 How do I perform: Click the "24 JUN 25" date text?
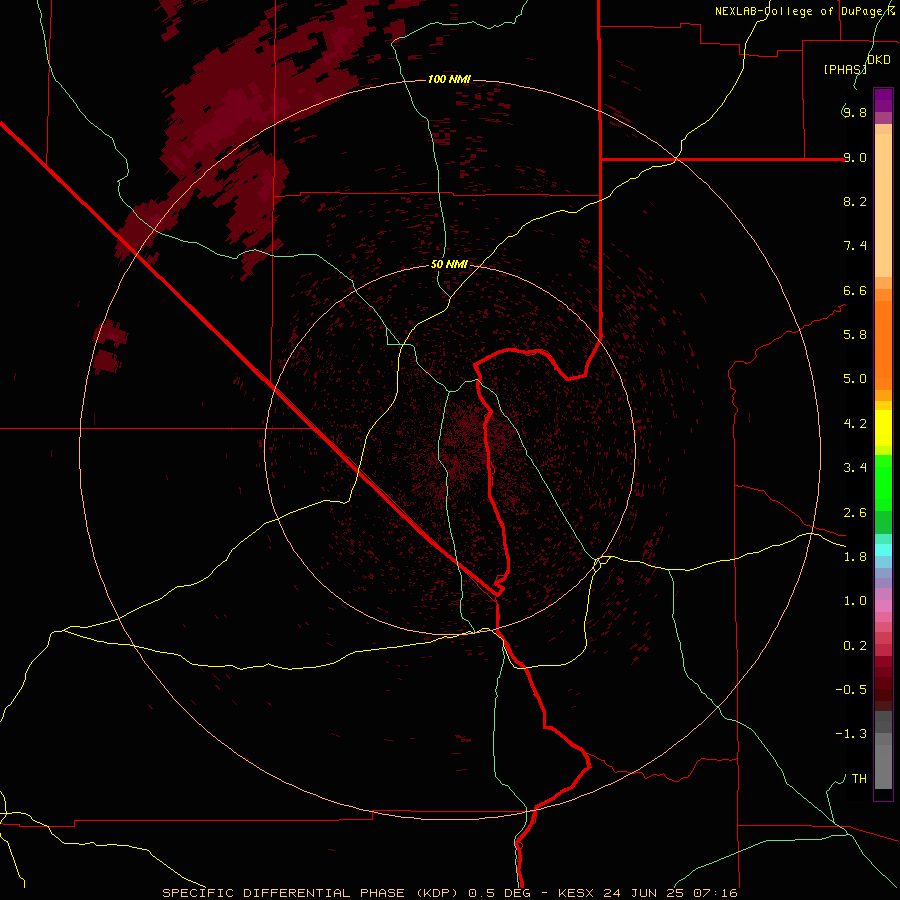pyautogui.click(x=645, y=893)
